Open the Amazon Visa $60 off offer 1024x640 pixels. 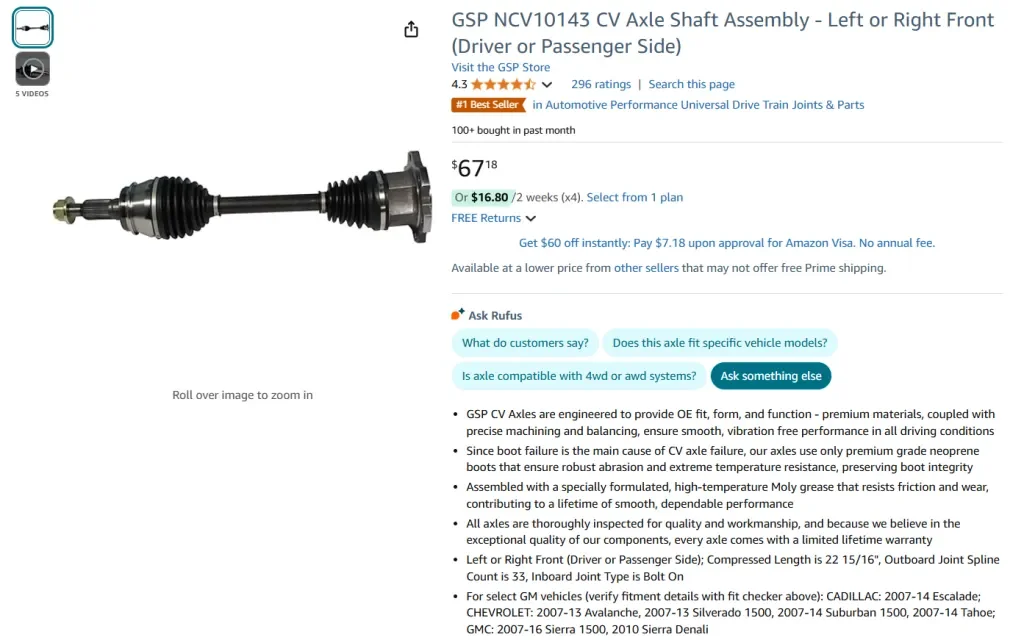(x=727, y=242)
